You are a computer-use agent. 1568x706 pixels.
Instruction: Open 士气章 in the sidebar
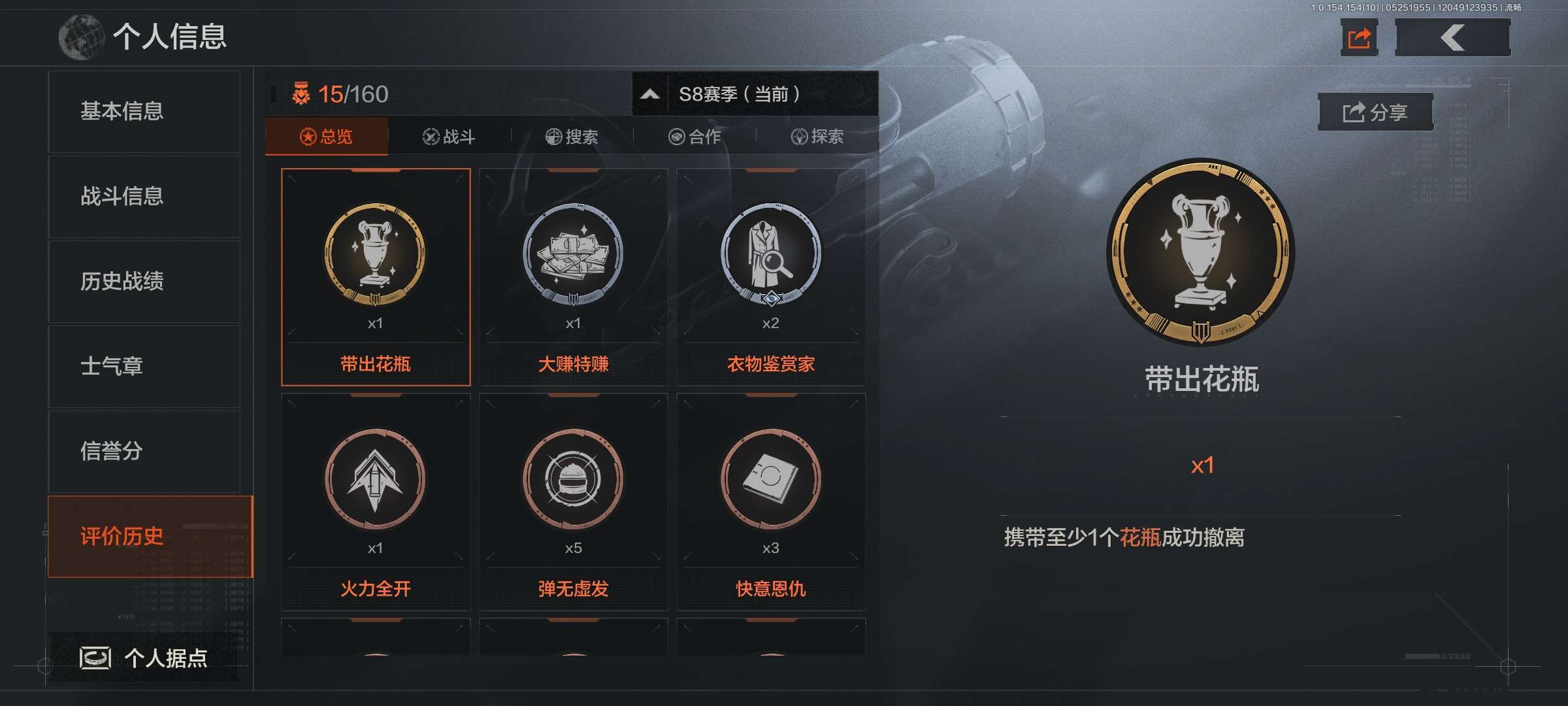[144, 367]
